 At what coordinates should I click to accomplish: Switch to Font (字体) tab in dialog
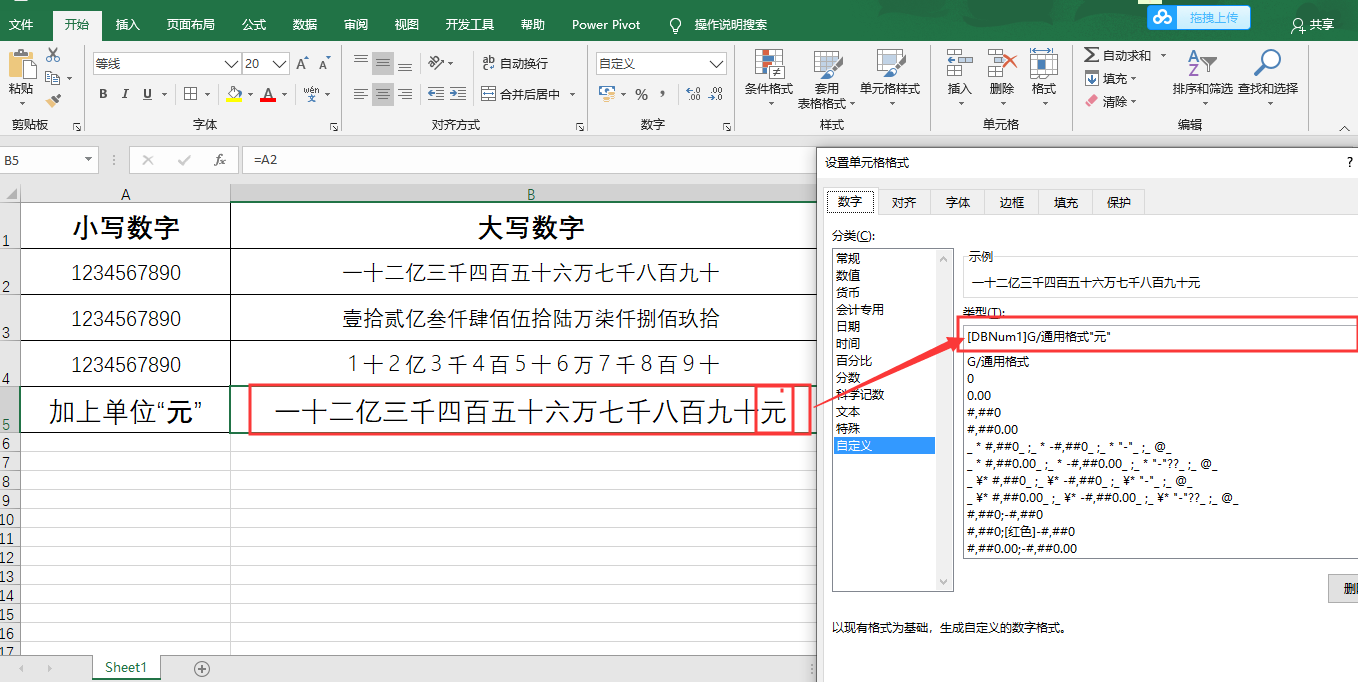[x=958, y=202]
